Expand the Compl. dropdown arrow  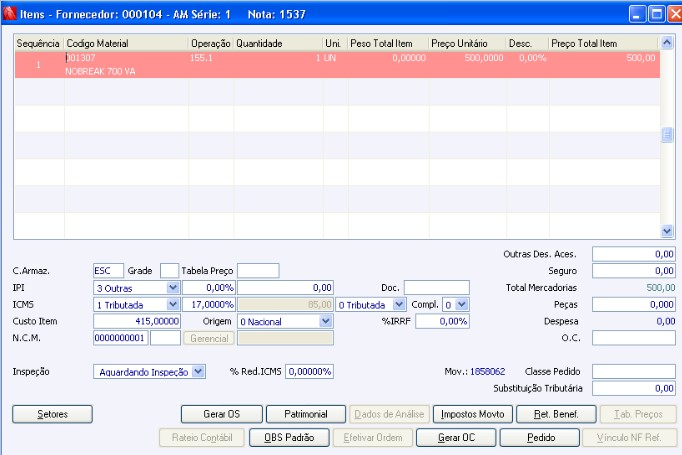[x=462, y=304]
